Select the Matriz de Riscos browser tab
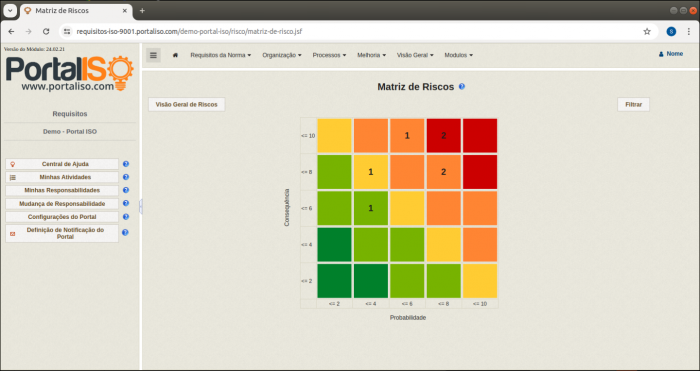700x371 pixels. (x=76, y=11)
